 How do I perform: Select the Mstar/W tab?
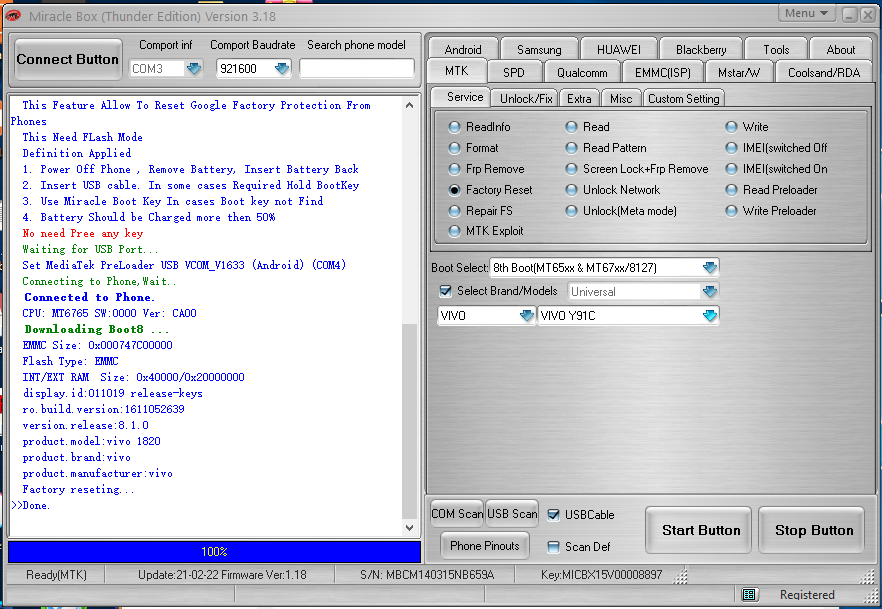(739, 73)
